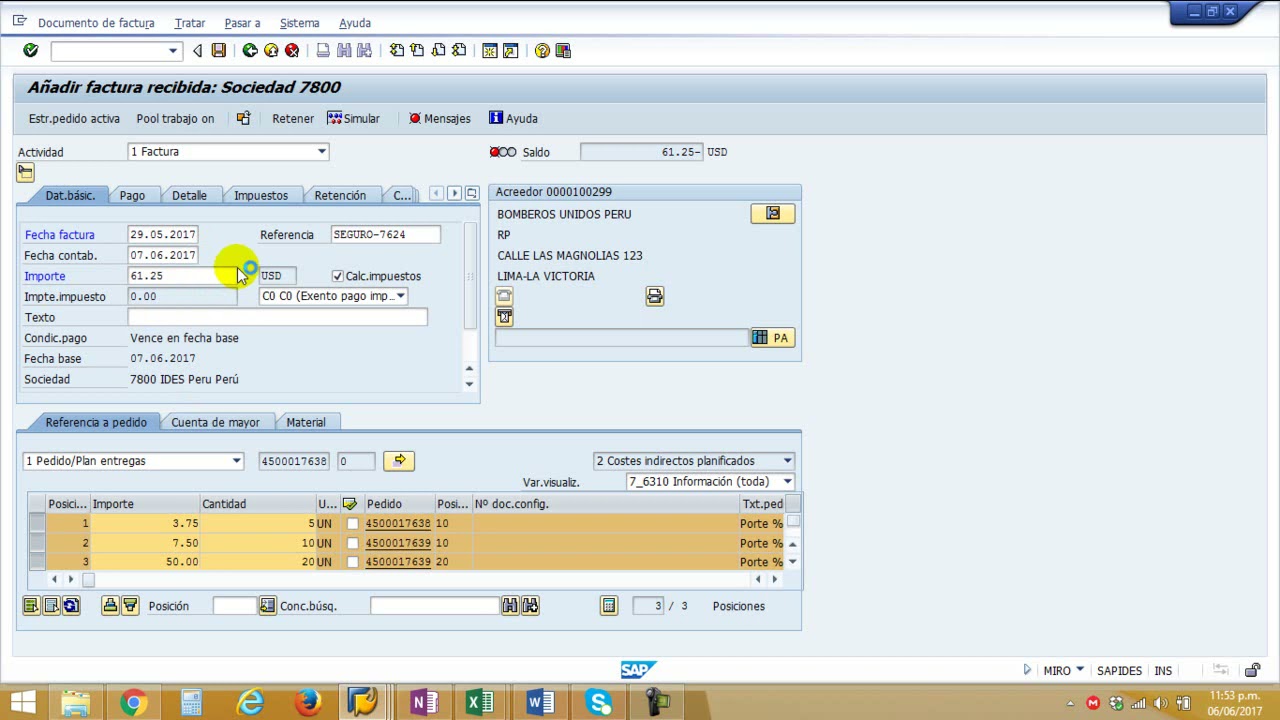The image size is (1280, 720).
Task: Click the yellow Help question mark icon
Action: pyautogui.click(x=542, y=50)
